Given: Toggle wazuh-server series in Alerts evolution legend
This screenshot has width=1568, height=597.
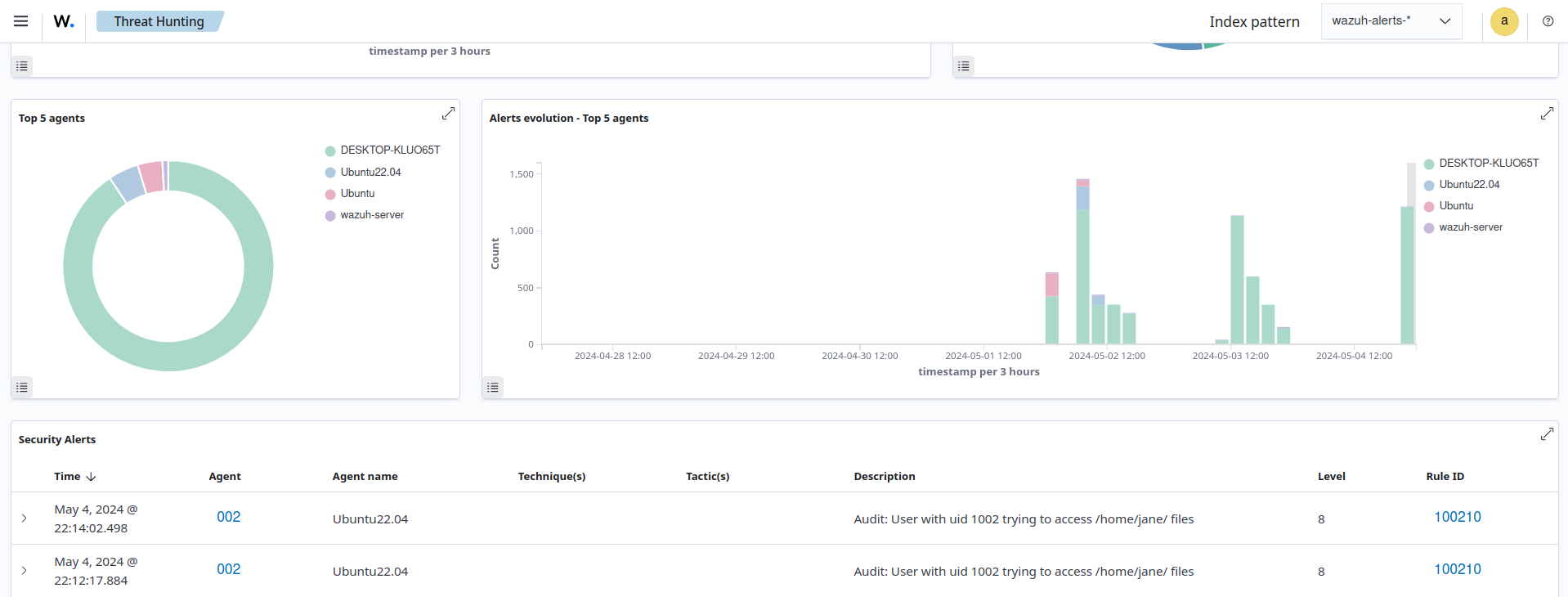Looking at the screenshot, I should (x=1470, y=227).
